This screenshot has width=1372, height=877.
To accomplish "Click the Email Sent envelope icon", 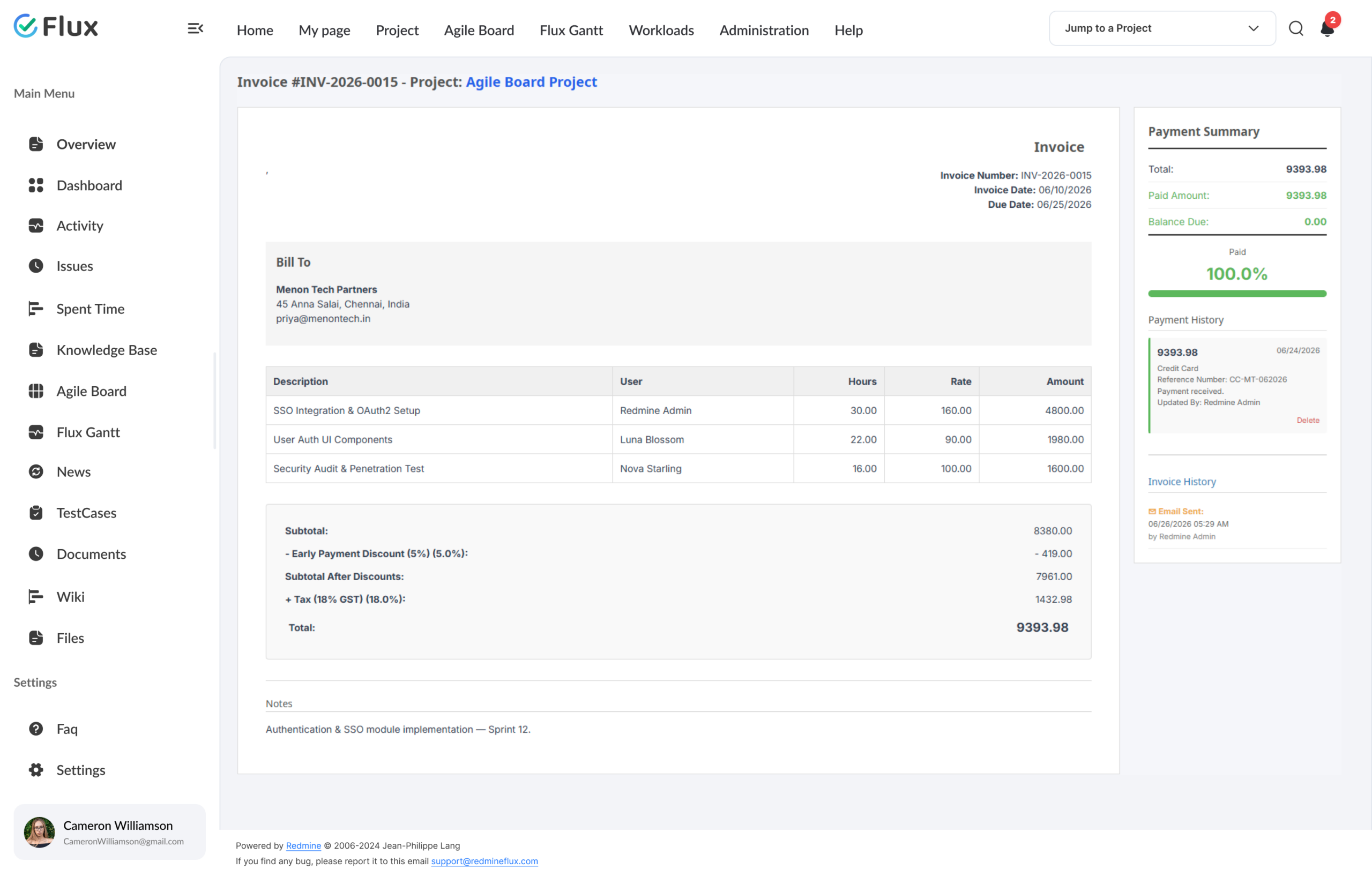I will click(1152, 512).
